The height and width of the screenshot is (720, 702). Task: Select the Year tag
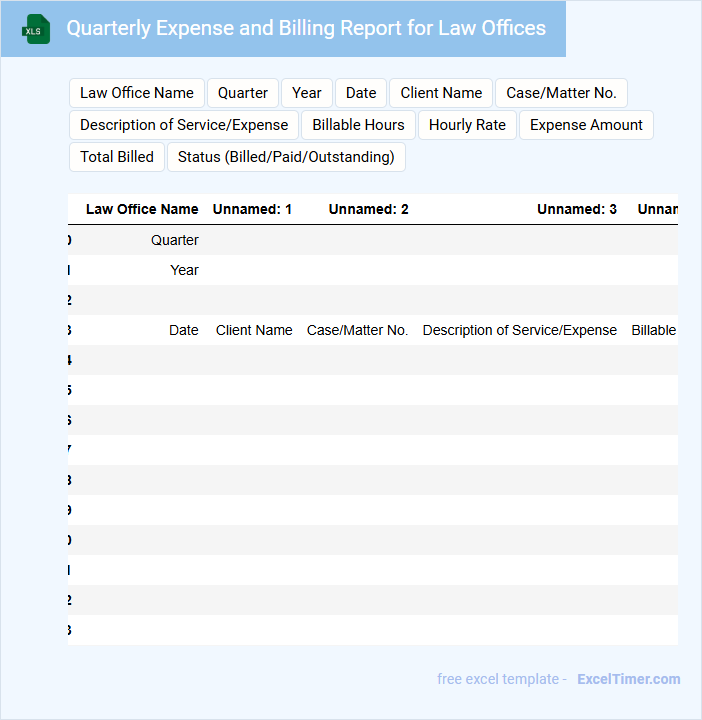point(307,93)
